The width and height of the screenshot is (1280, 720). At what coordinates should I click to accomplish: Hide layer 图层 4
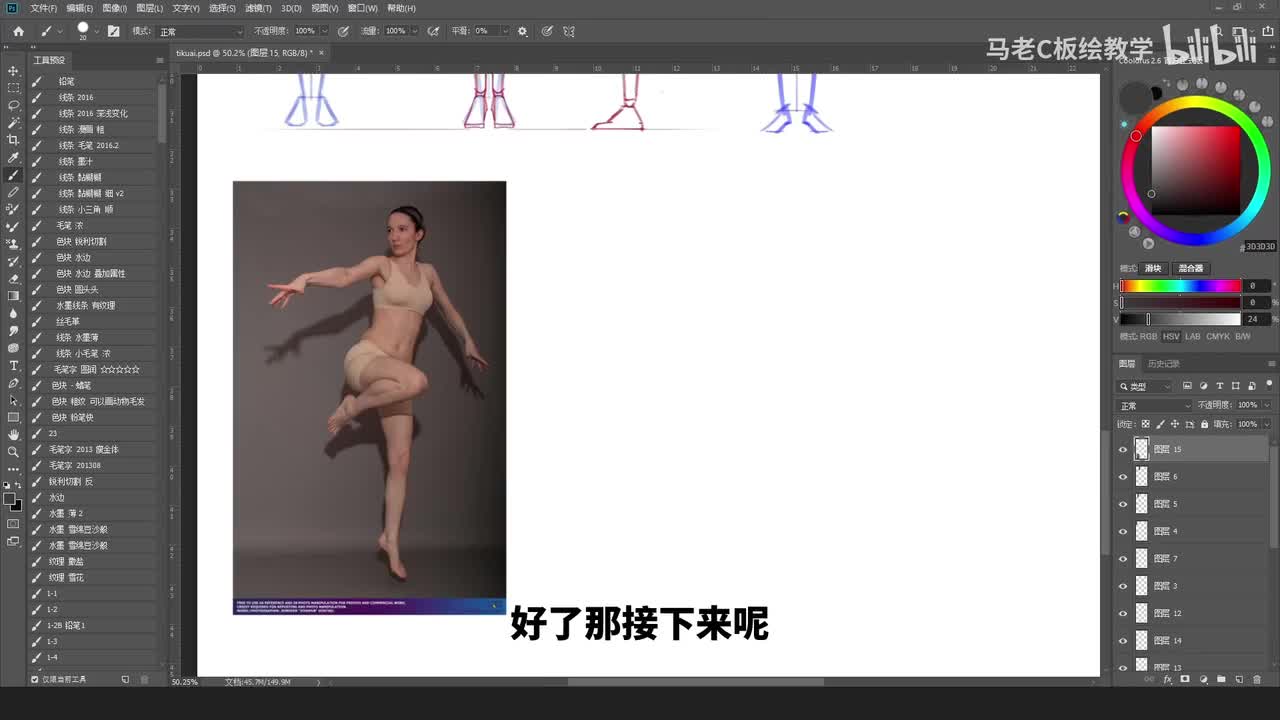(1122, 531)
